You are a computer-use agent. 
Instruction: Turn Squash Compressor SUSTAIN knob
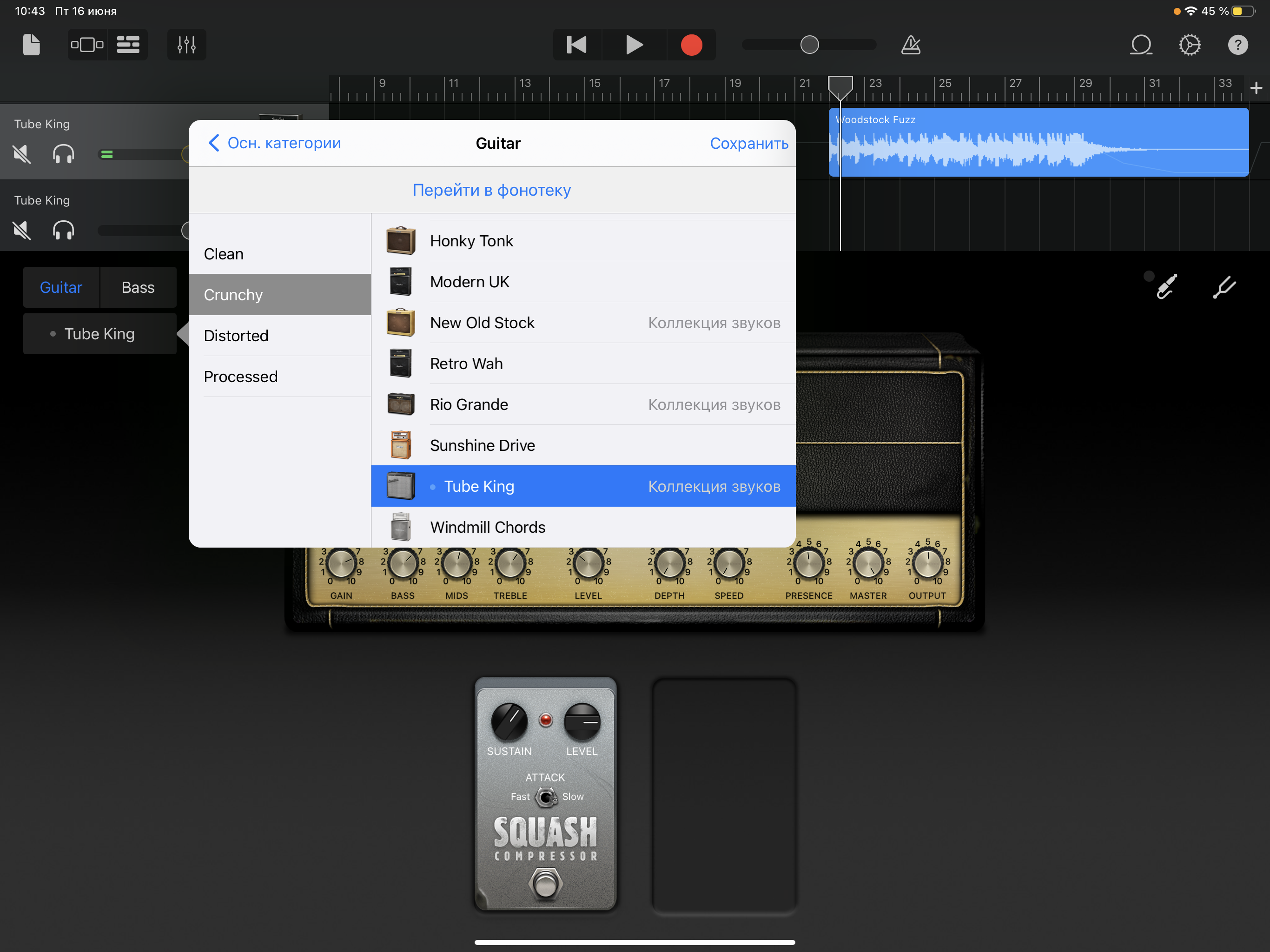(509, 721)
